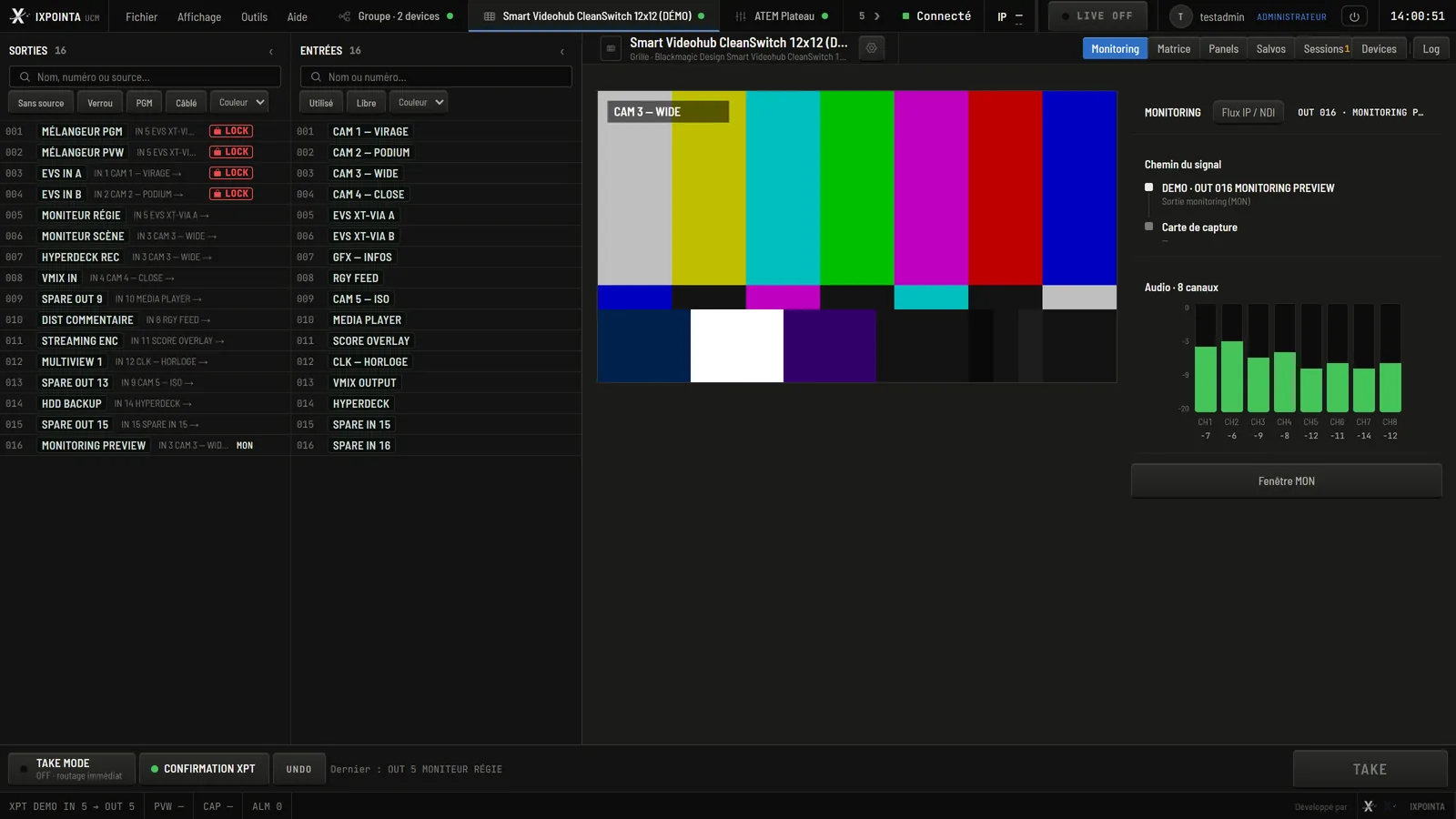Select Flux IP / NDI button
Image resolution: width=1456 pixels, height=819 pixels.
click(x=1249, y=113)
